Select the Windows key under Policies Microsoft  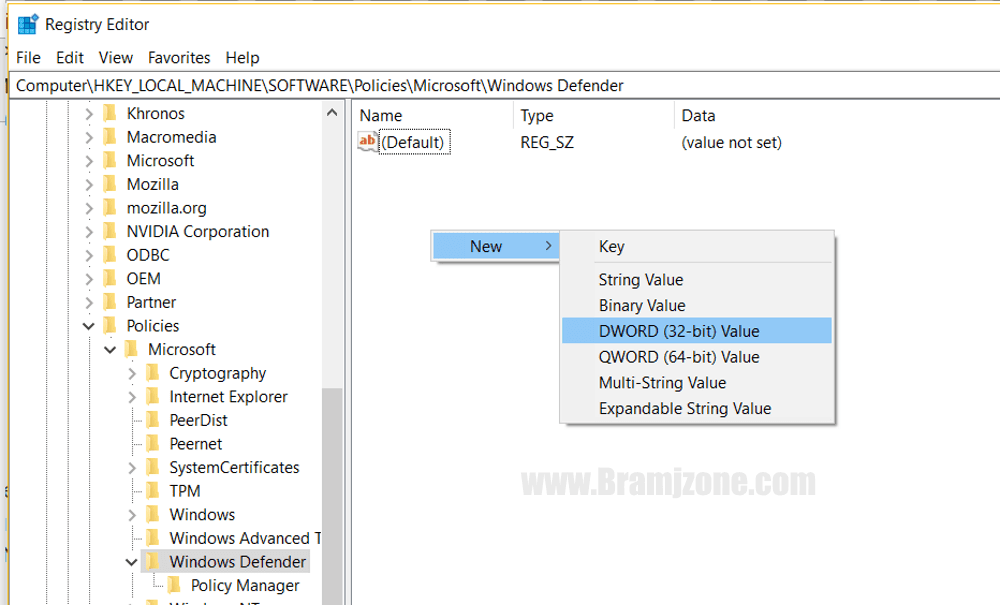[202, 514]
